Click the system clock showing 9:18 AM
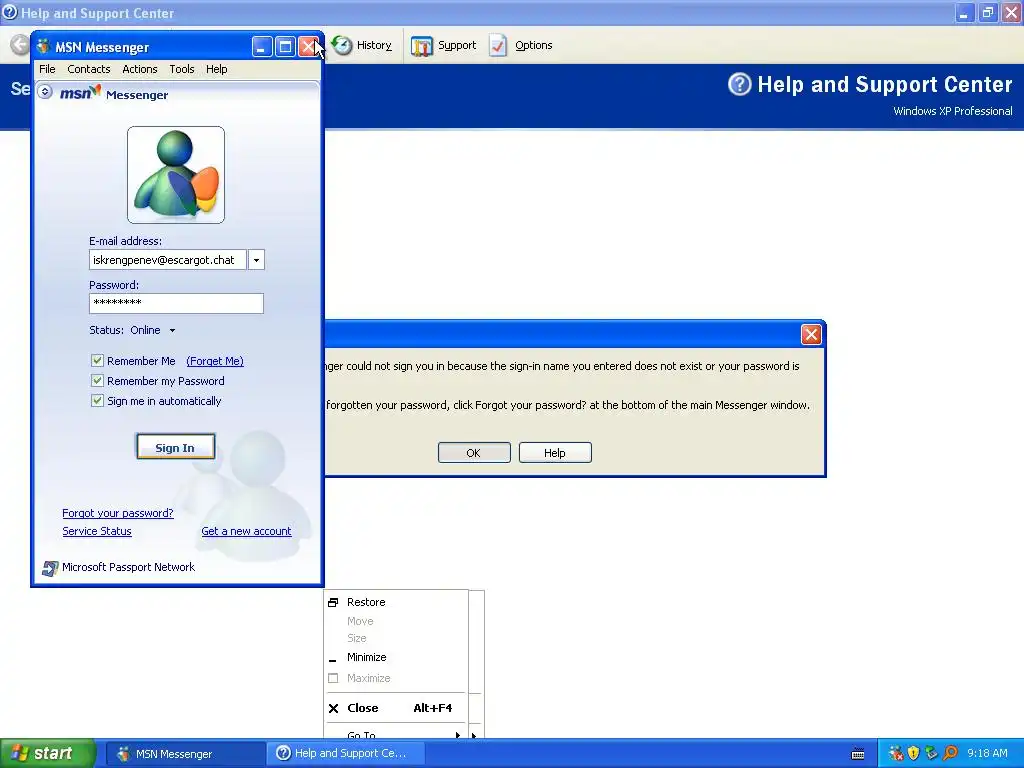 pyautogui.click(x=987, y=754)
